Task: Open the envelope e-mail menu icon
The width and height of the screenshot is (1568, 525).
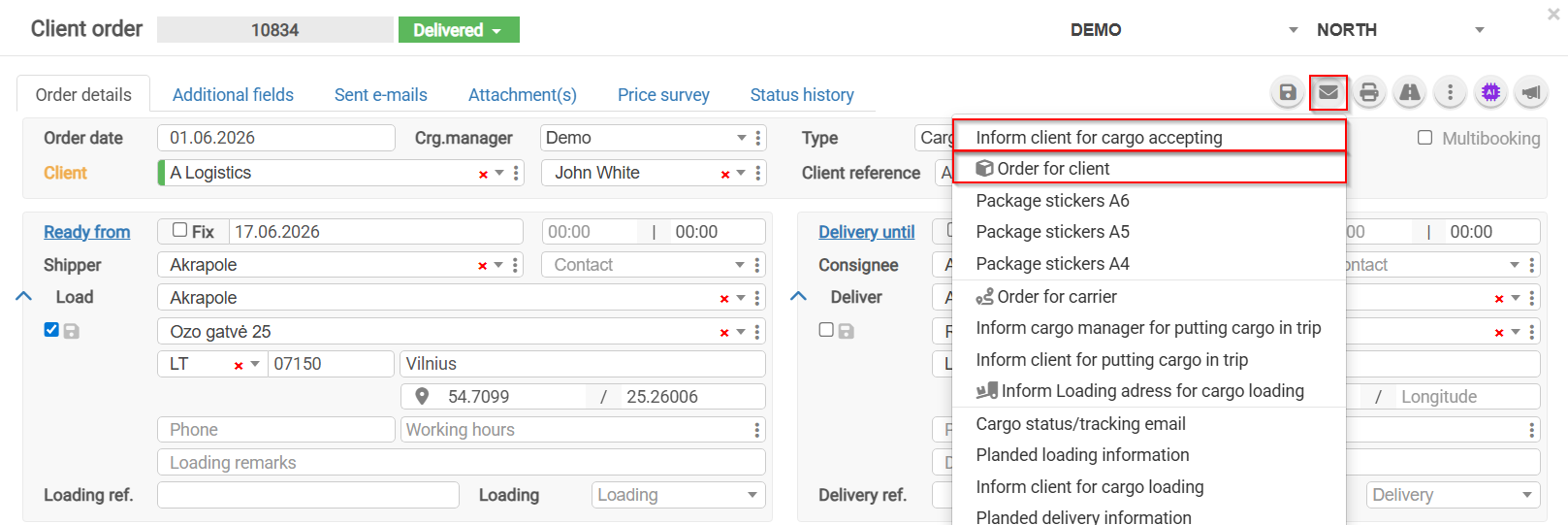Action: [1328, 92]
